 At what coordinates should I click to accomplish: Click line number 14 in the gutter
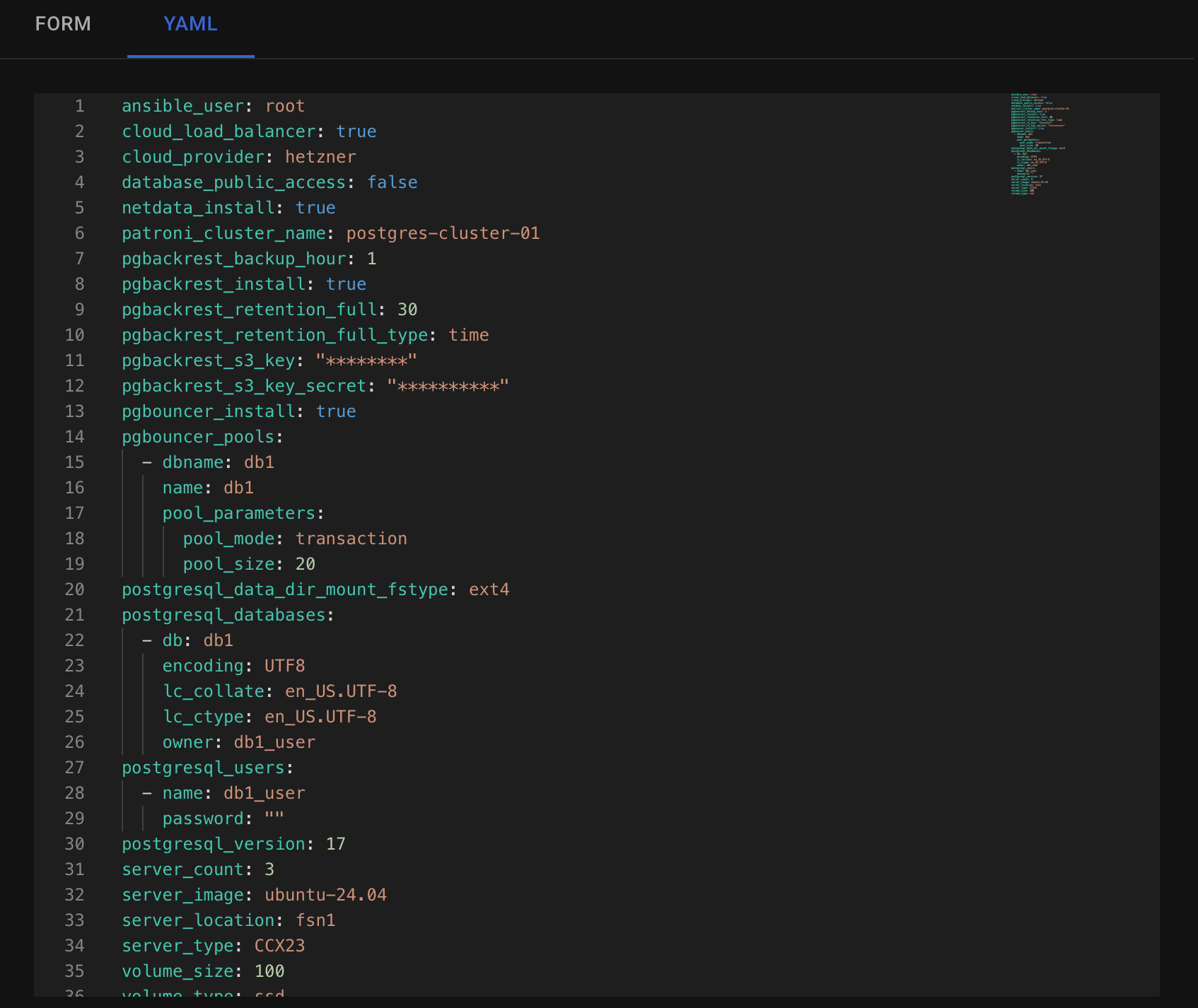(x=74, y=437)
